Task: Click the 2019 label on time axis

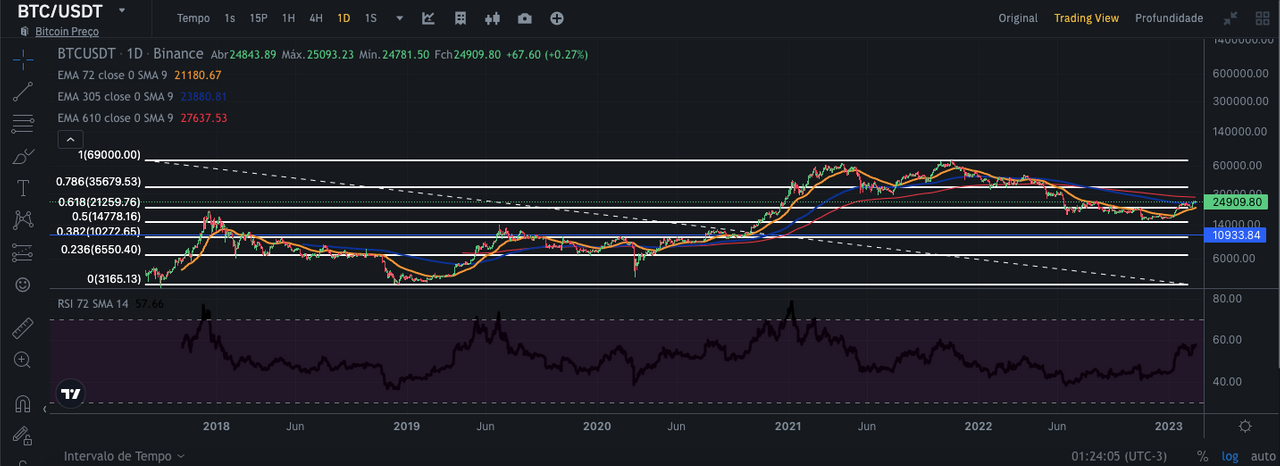Action: pyautogui.click(x=406, y=426)
